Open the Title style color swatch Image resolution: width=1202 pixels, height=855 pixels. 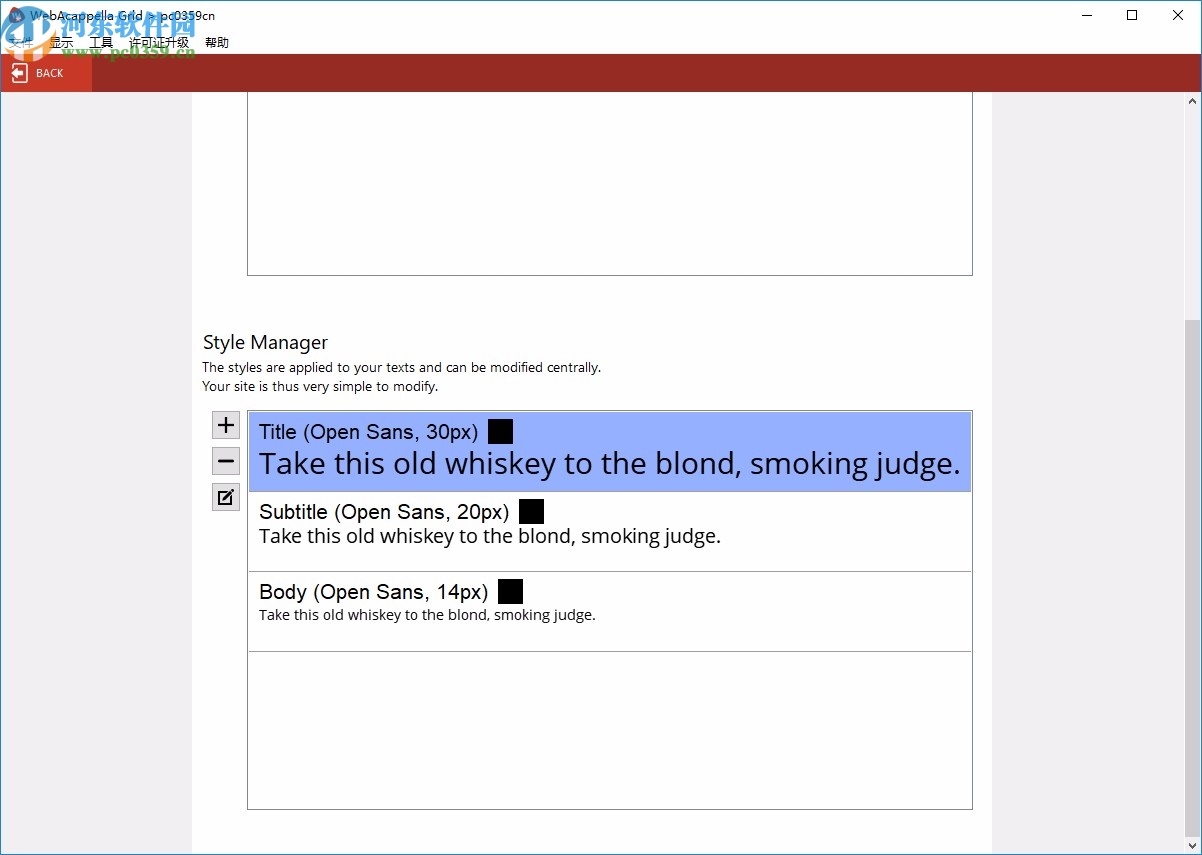(500, 432)
